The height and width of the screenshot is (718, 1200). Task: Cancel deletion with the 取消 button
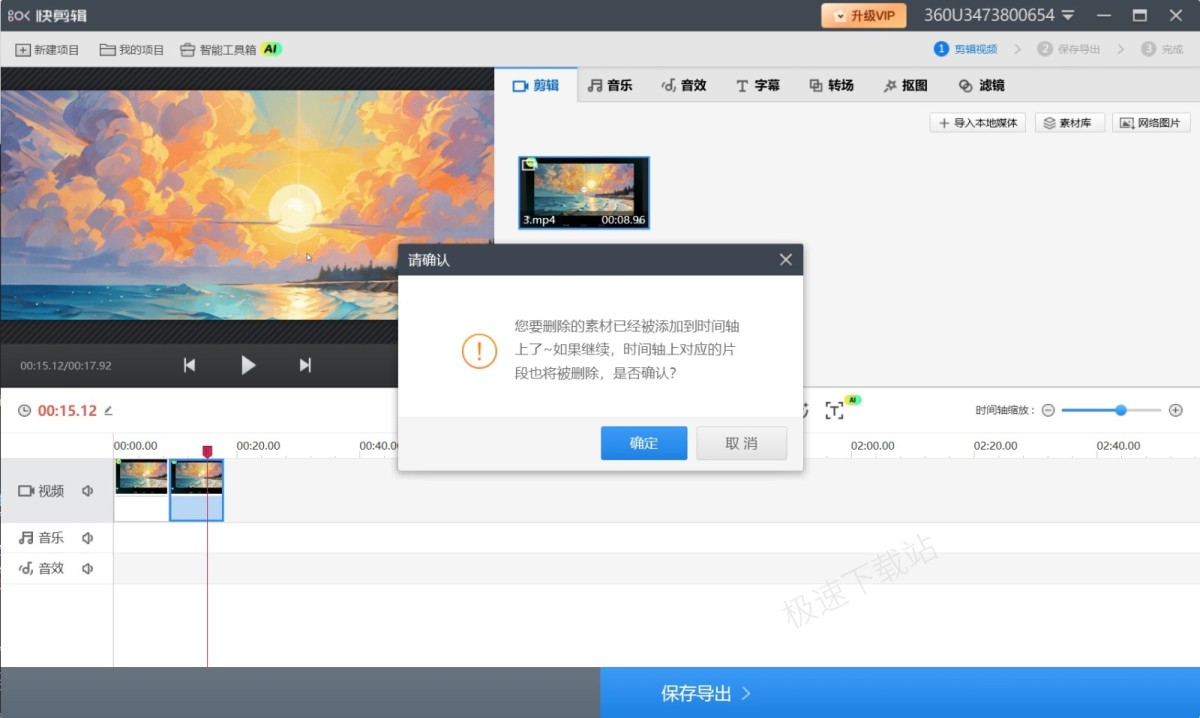742,443
